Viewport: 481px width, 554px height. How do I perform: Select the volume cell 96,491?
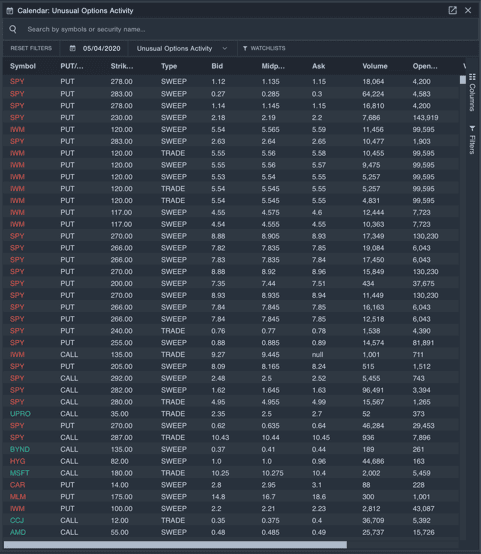[373, 390]
